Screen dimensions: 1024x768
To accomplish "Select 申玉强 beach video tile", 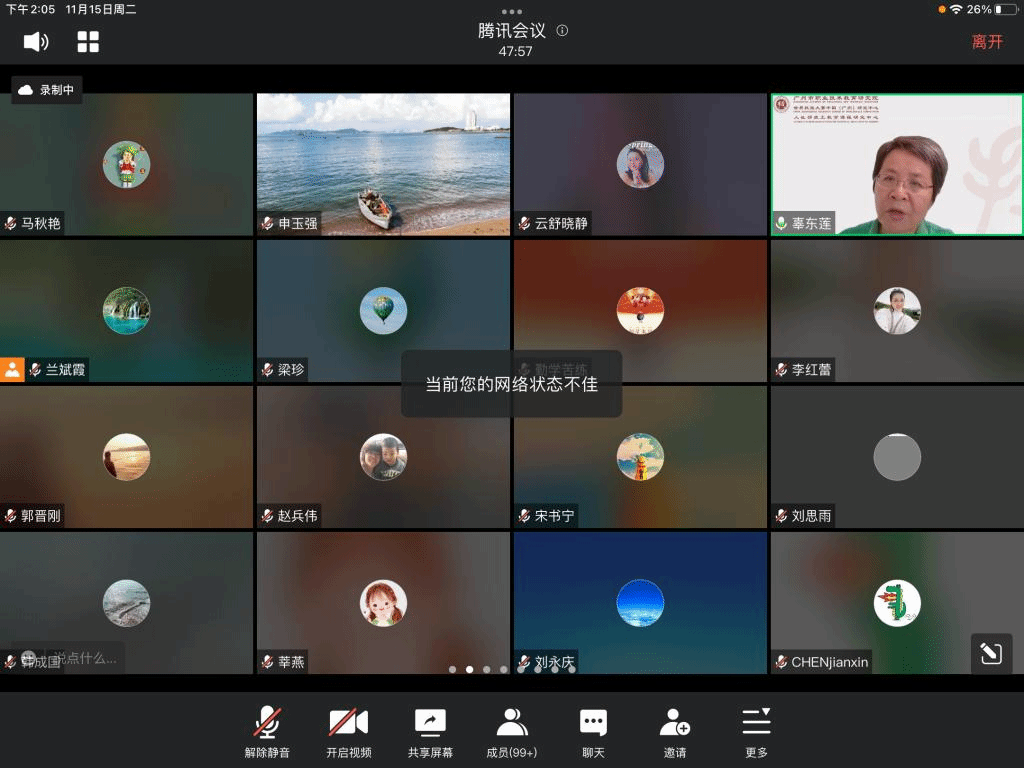I will (x=383, y=165).
